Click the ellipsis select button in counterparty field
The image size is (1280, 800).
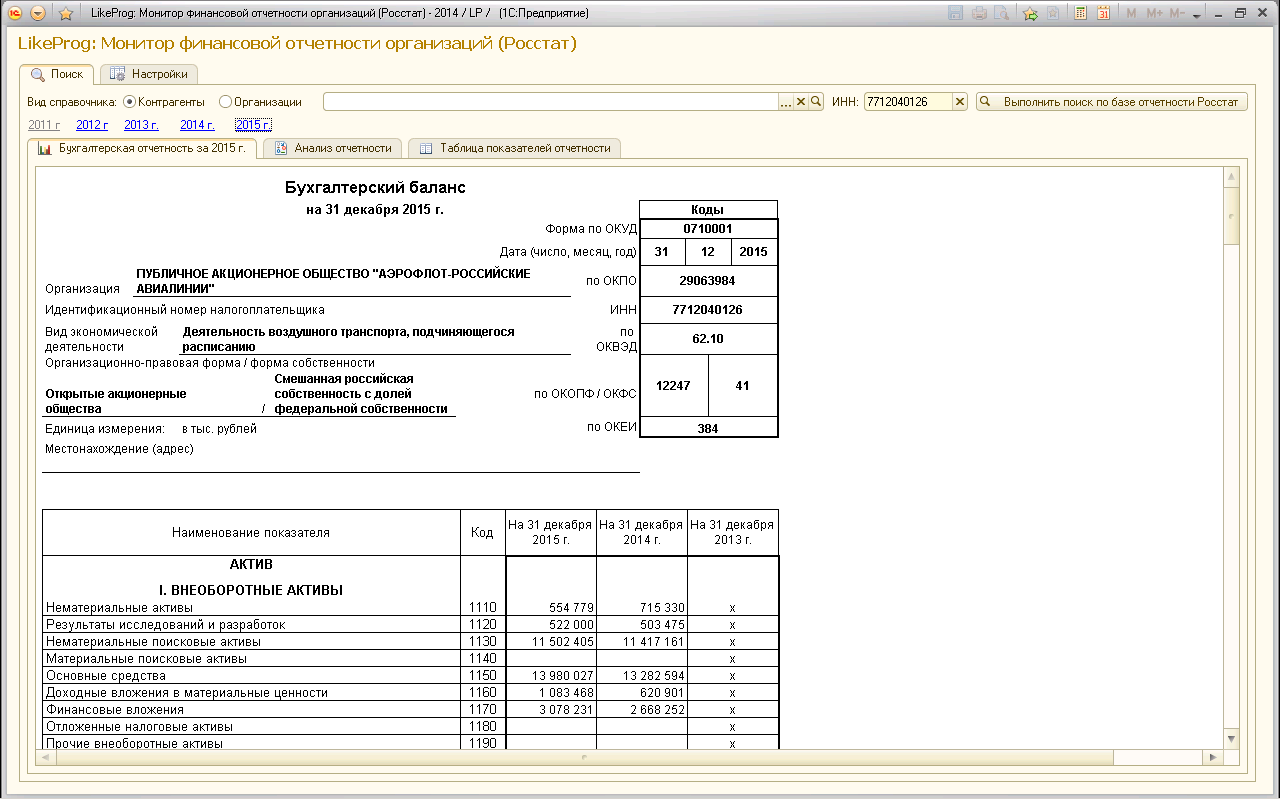[x=786, y=102]
